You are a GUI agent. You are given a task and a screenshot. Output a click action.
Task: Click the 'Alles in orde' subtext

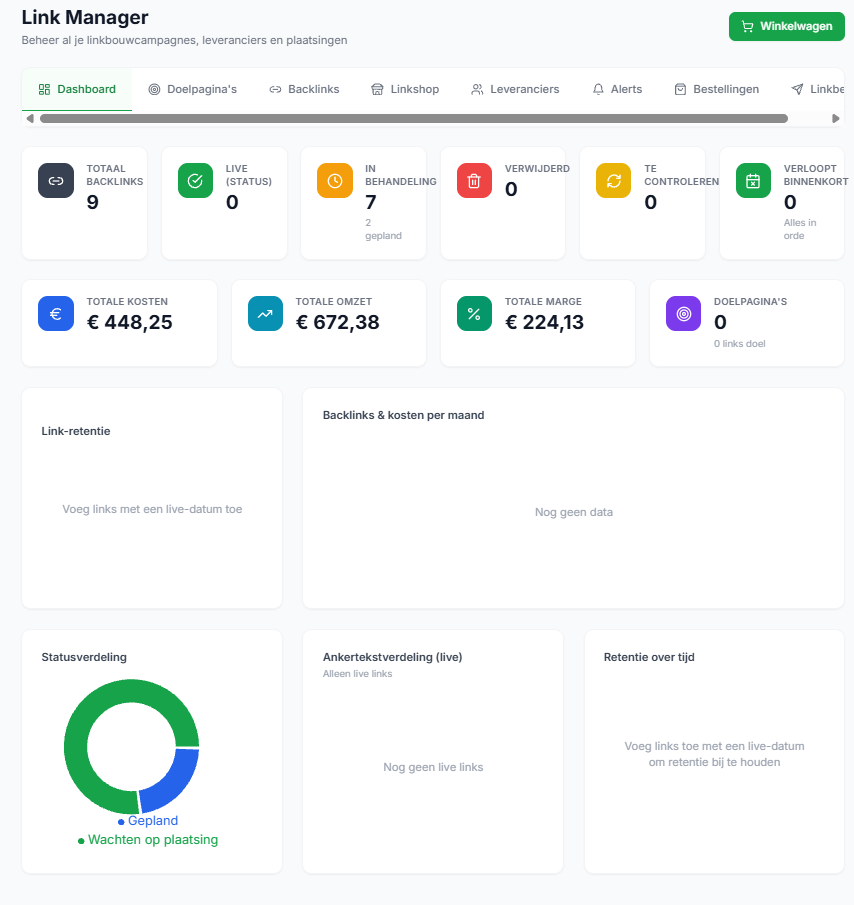tap(800, 229)
